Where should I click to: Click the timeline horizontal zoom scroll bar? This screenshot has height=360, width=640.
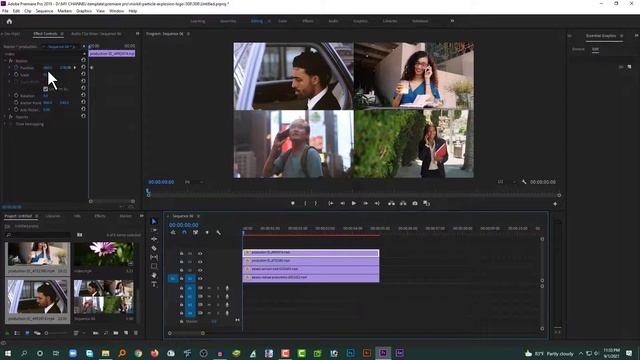tap(186, 333)
